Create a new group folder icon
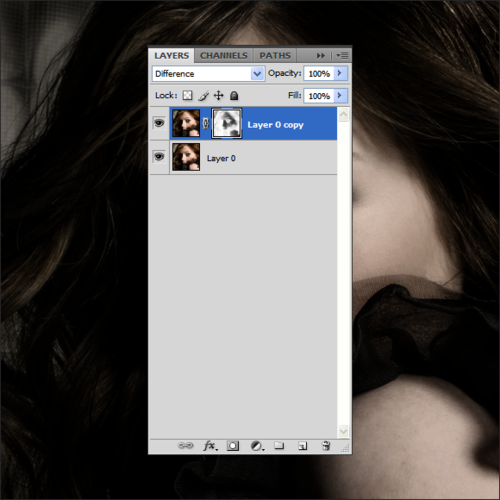 [x=279, y=445]
